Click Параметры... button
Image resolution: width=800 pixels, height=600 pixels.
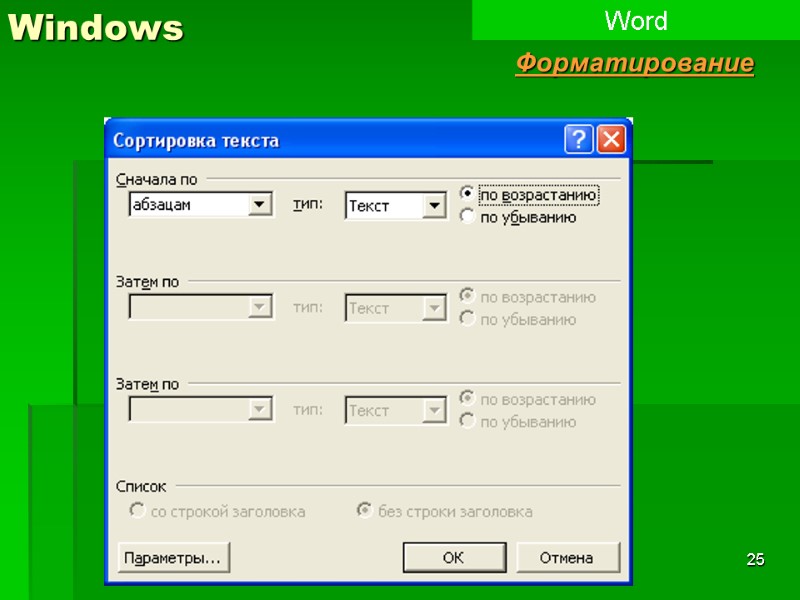click(173, 558)
